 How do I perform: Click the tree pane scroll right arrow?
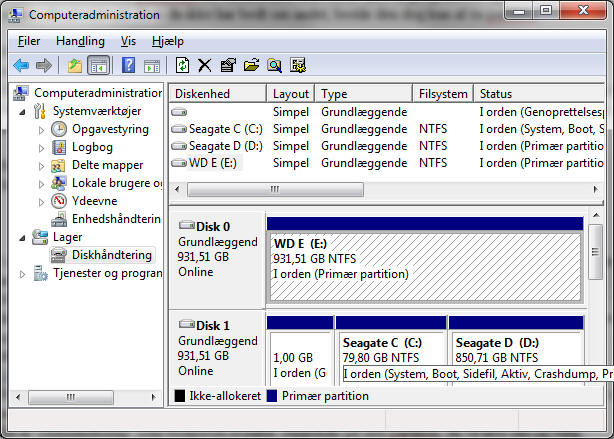coord(153,397)
